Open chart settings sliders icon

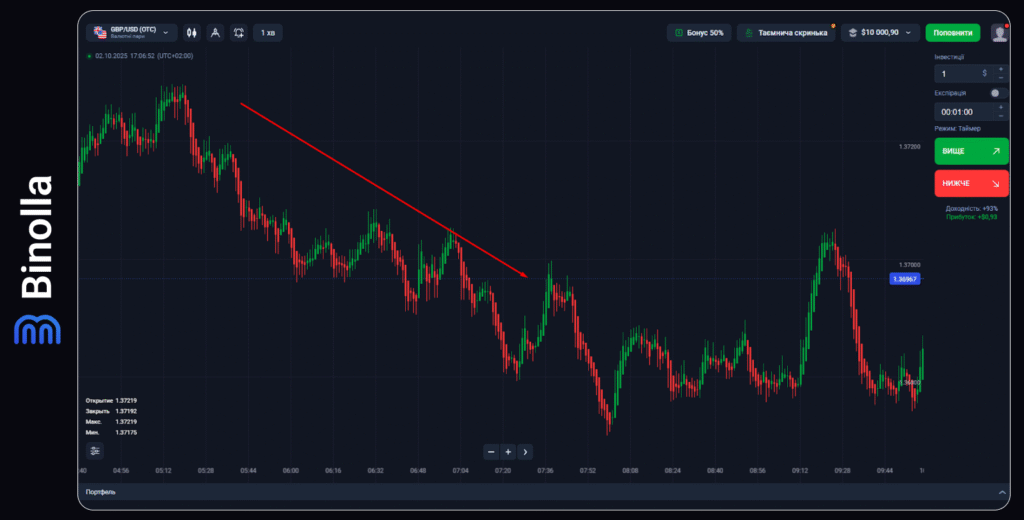pyautogui.click(x=95, y=451)
